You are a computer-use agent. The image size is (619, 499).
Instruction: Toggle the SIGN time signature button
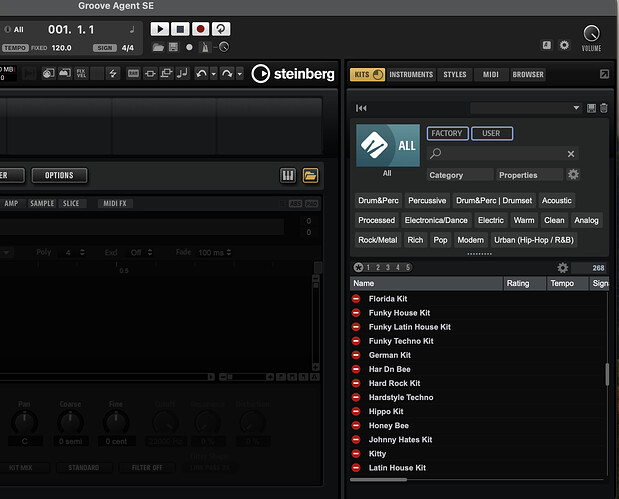[x=105, y=48]
